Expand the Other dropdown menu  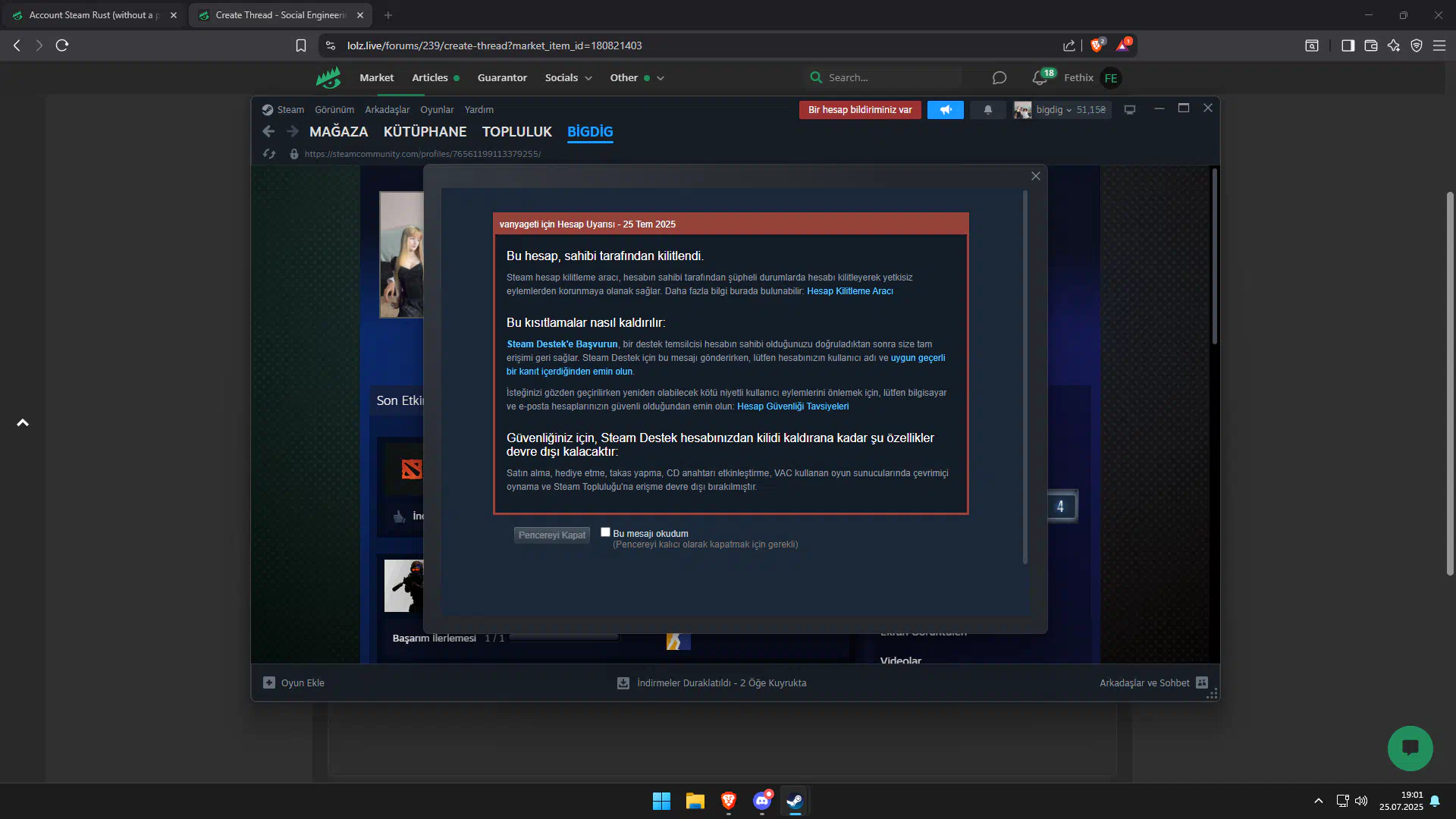tap(637, 77)
